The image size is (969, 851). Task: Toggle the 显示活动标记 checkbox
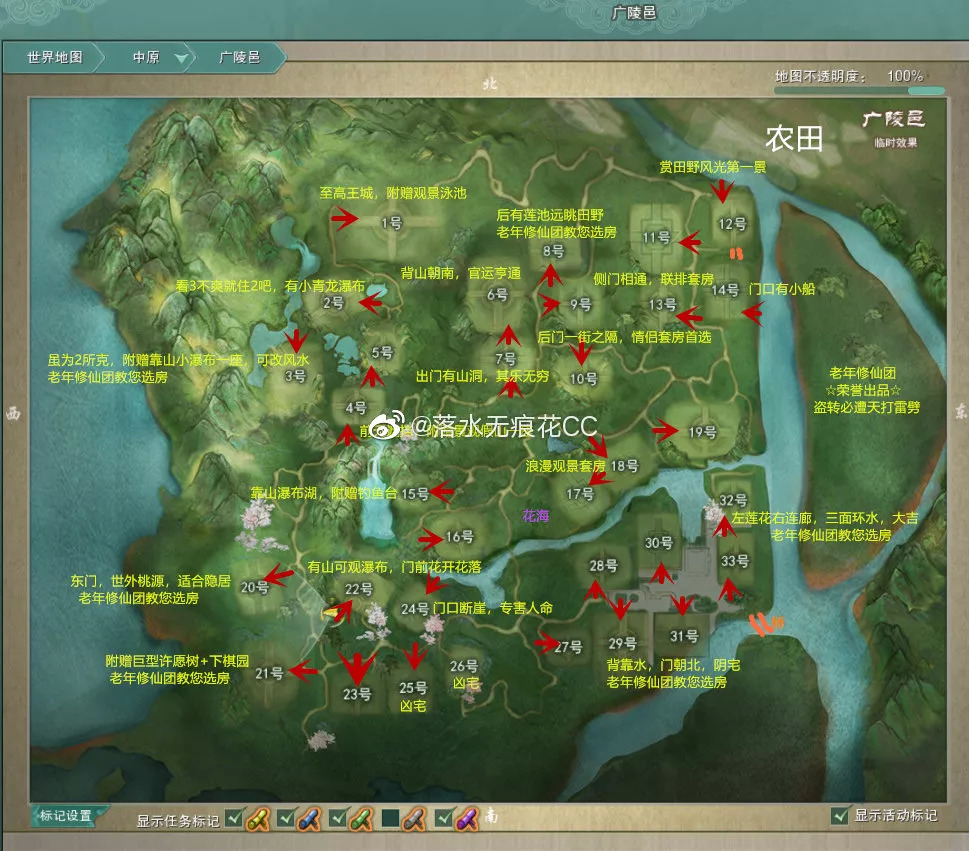839,816
